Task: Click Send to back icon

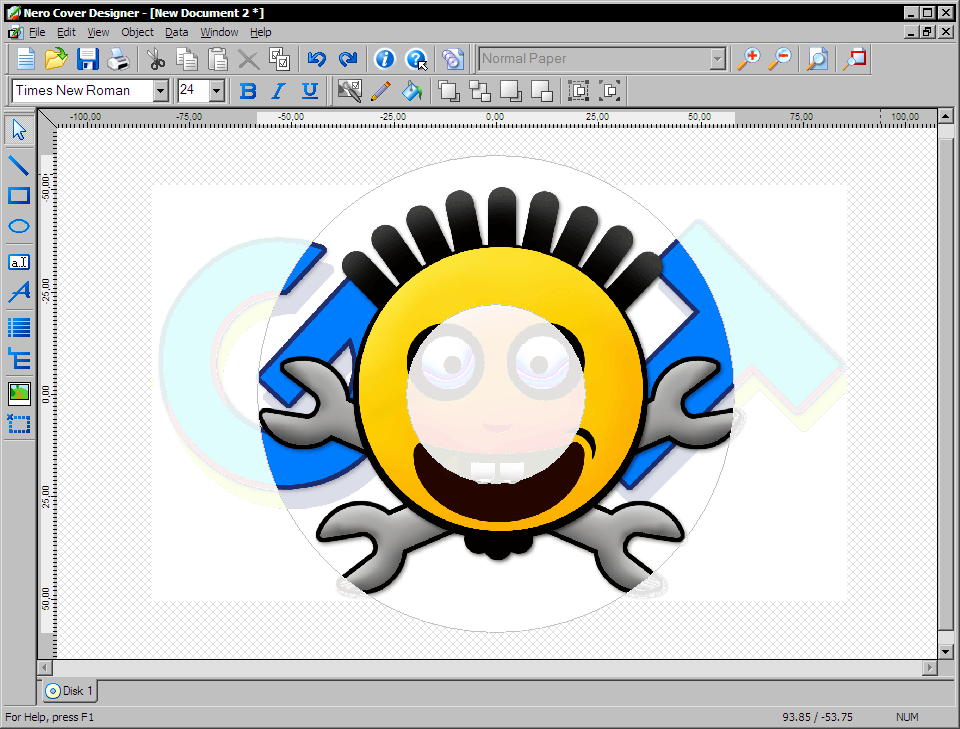Action: [542, 91]
